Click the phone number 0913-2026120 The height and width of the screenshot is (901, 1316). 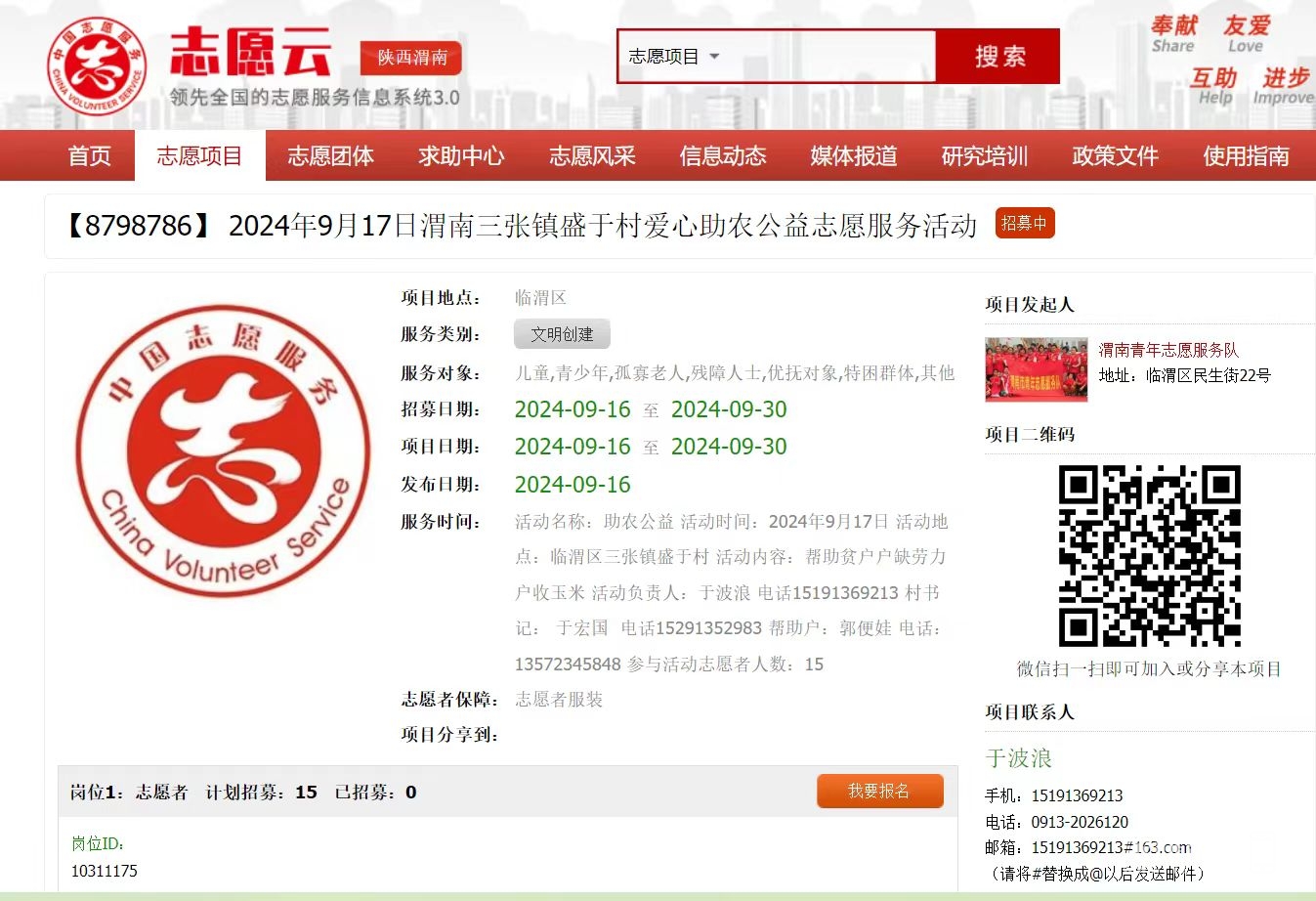(x=1080, y=823)
